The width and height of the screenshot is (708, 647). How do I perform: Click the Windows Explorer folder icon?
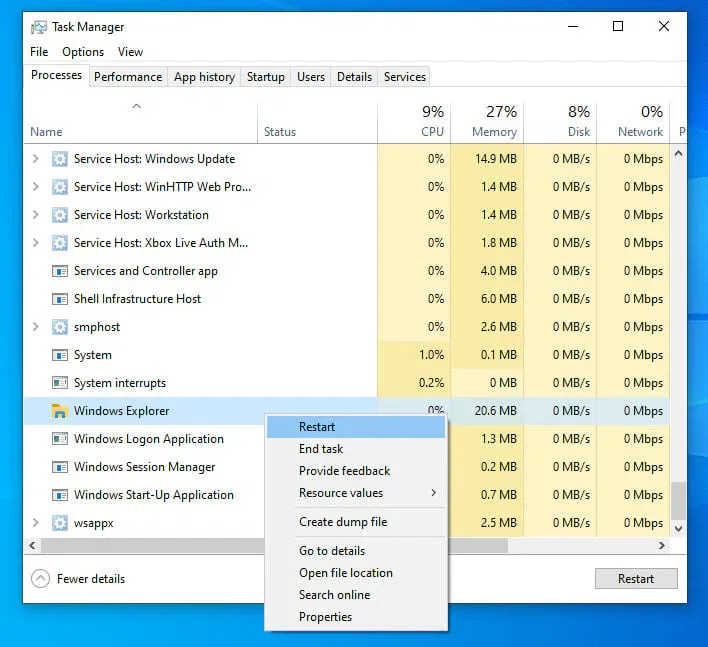pos(59,411)
